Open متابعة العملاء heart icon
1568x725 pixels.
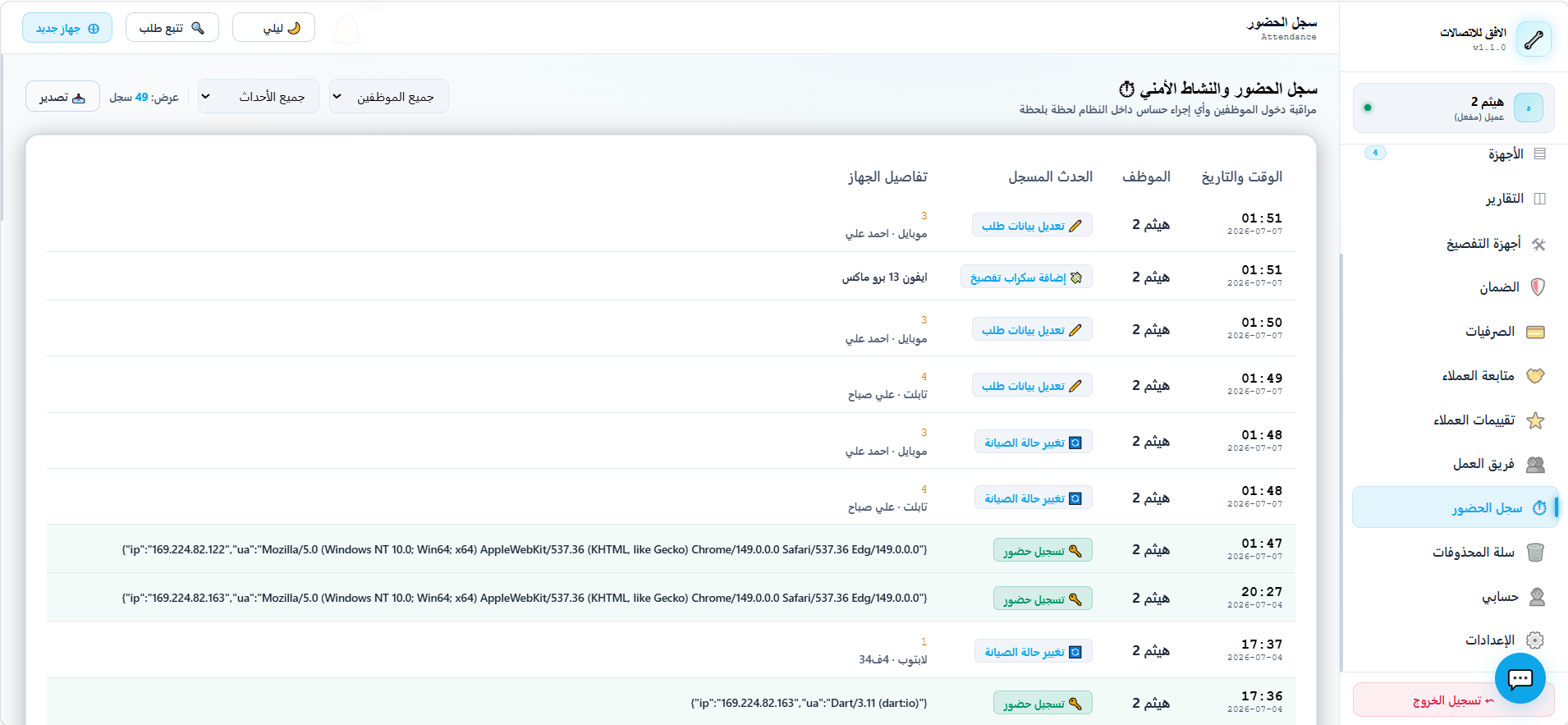(1535, 376)
